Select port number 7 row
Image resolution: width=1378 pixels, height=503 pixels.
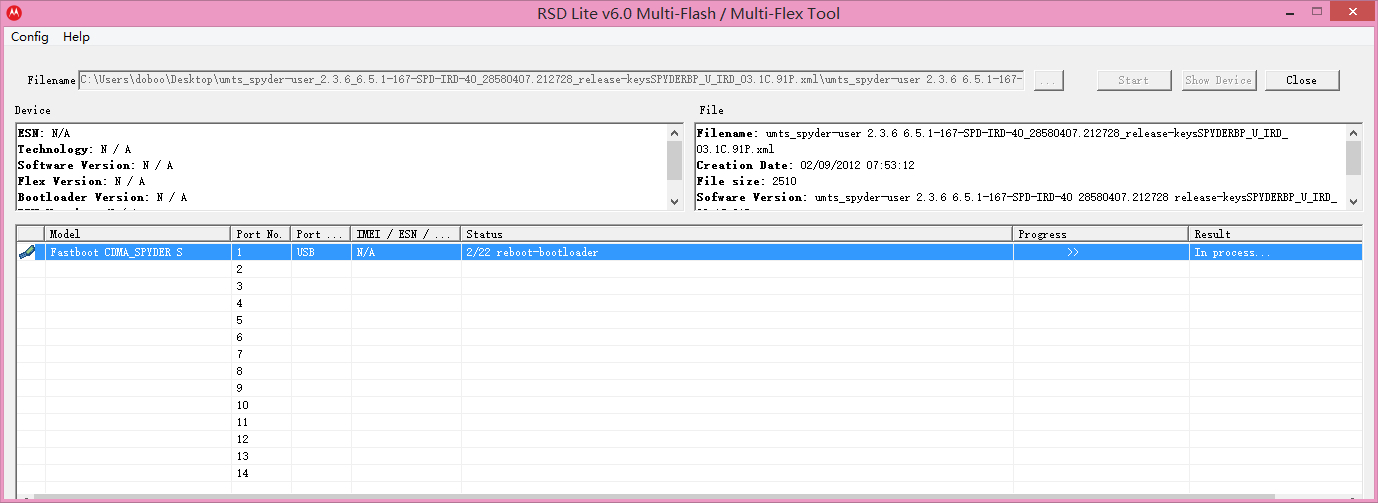coord(690,354)
